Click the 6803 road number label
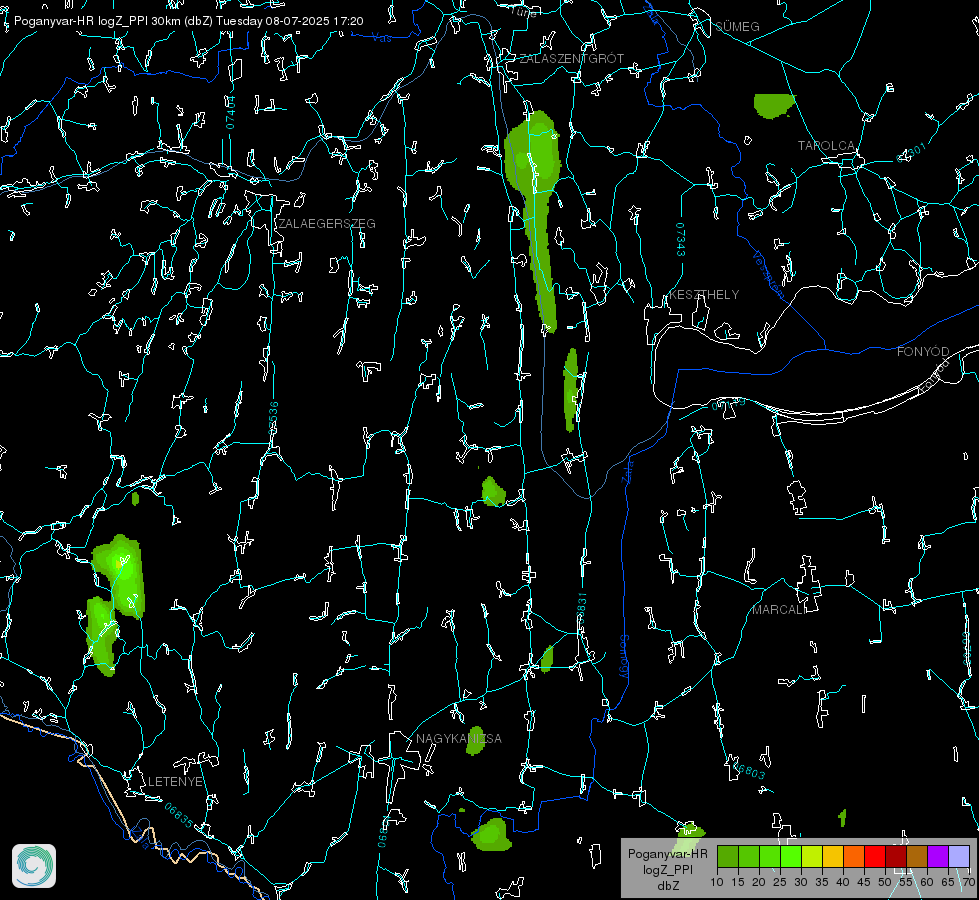Viewport: 979px width, 900px height. [x=749, y=770]
